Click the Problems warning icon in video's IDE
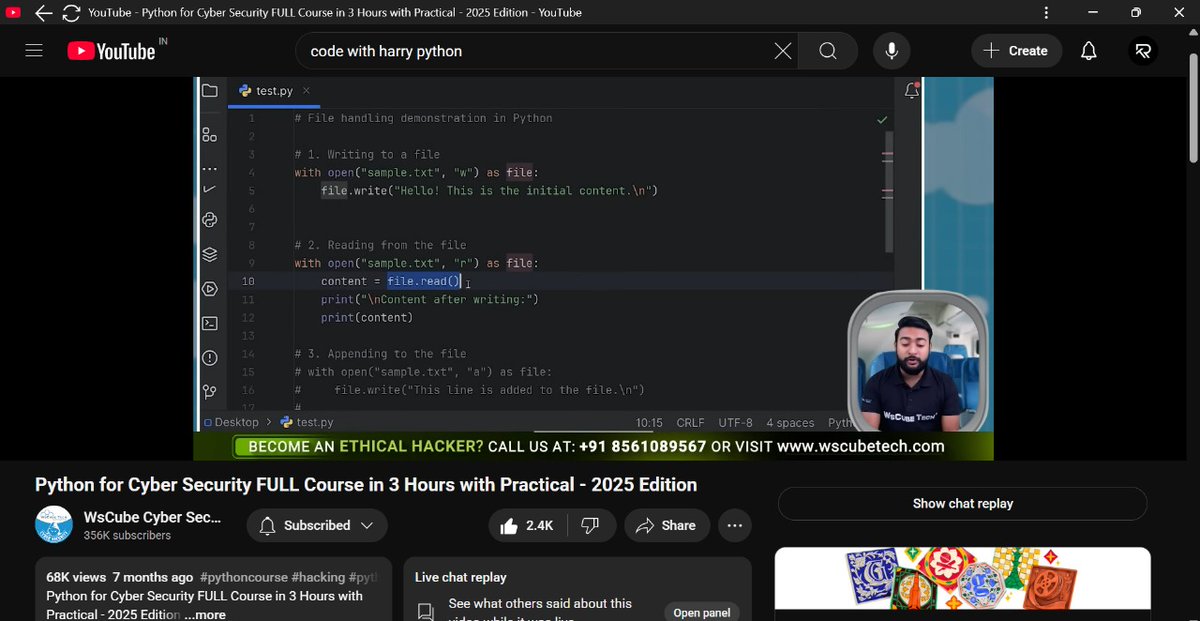The height and width of the screenshot is (621, 1200). point(210,357)
